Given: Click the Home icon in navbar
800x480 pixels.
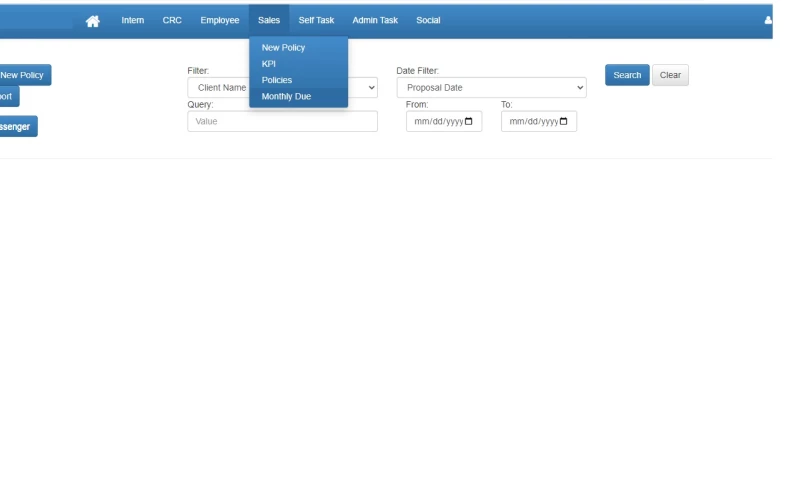Looking at the screenshot, I should 94,21.
